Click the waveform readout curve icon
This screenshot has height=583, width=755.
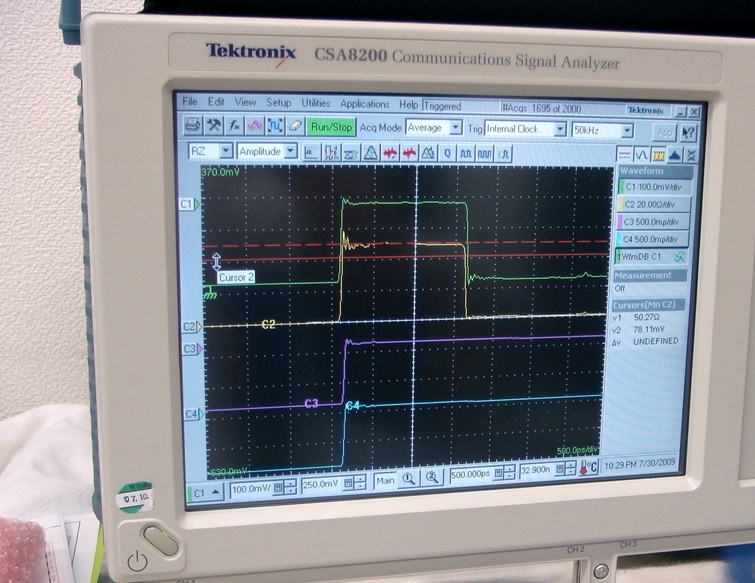pos(641,155)
